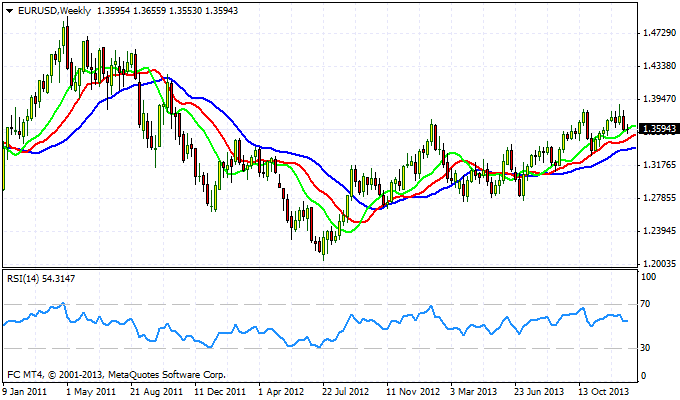Click the 13 Oct 2013 date label
Viewport: 680px width, 400px height.
[x=604, y=392]
